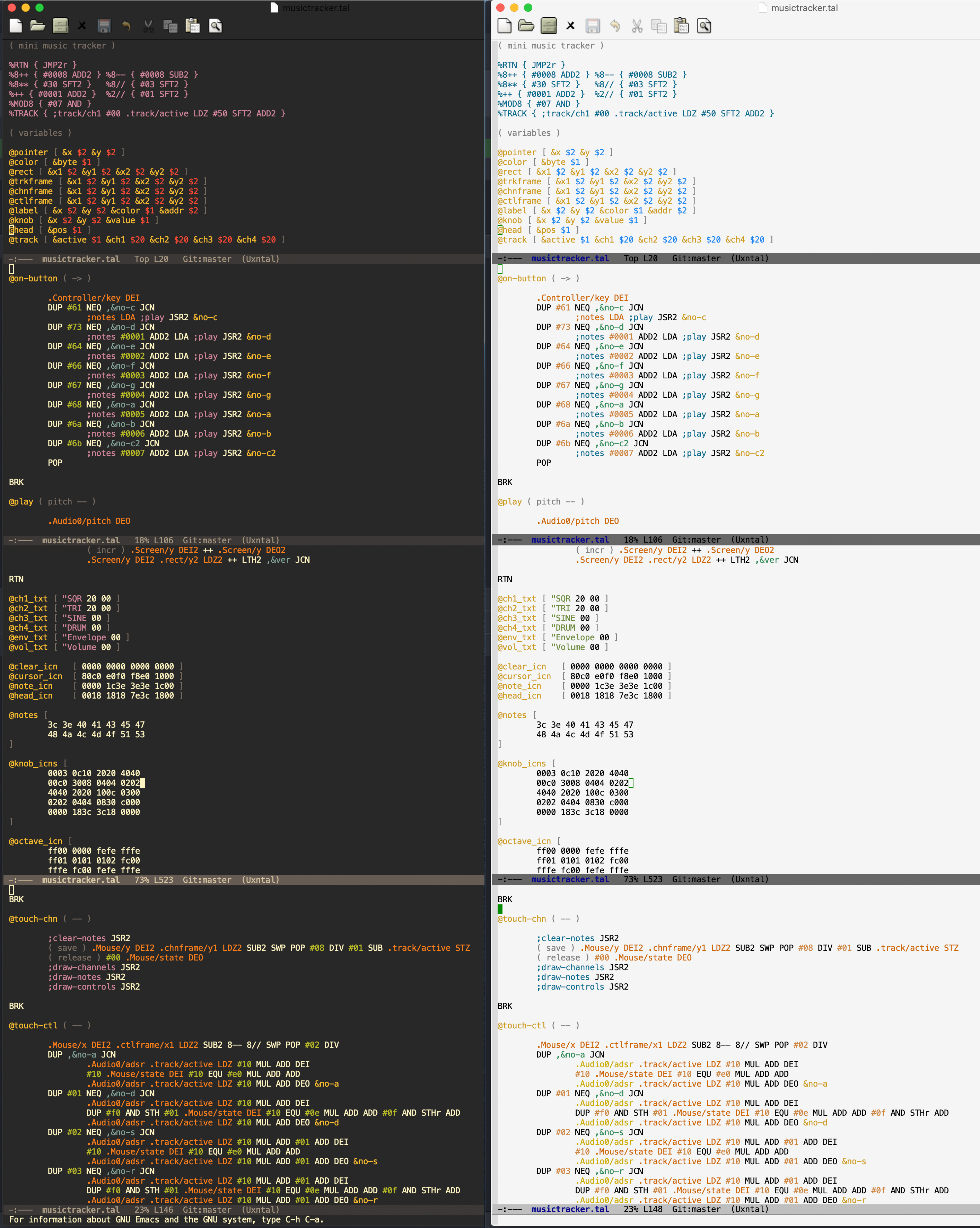Click document proxy icon in dark window title
The width and height of the screenshot is (980, 1228).
(274, 8)
